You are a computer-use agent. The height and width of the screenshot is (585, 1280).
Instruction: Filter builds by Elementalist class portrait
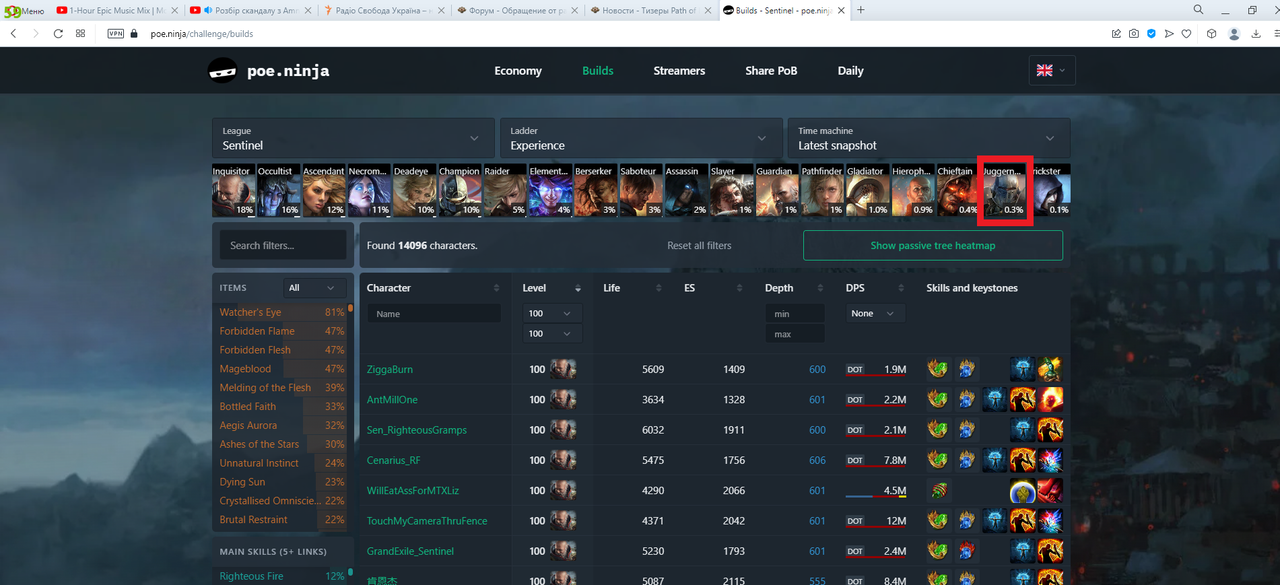point(550,190)
